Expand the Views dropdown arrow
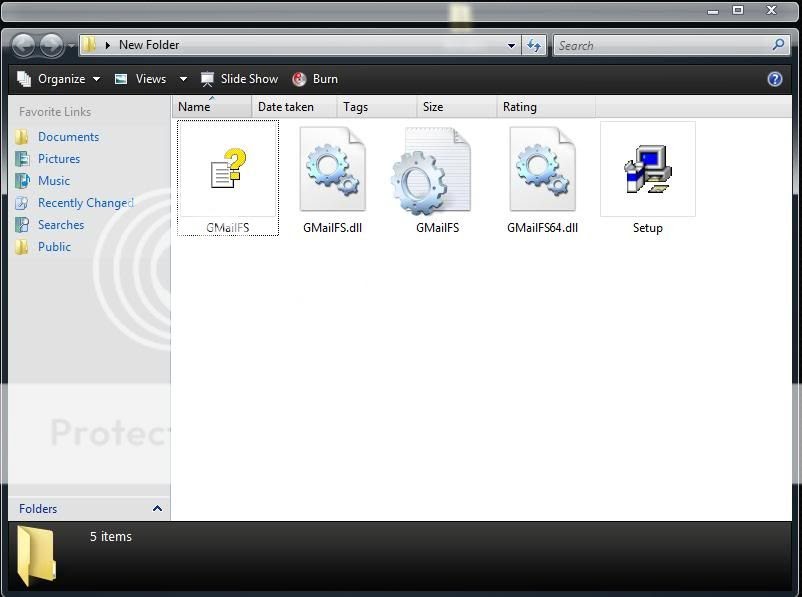 pos(183,79)
